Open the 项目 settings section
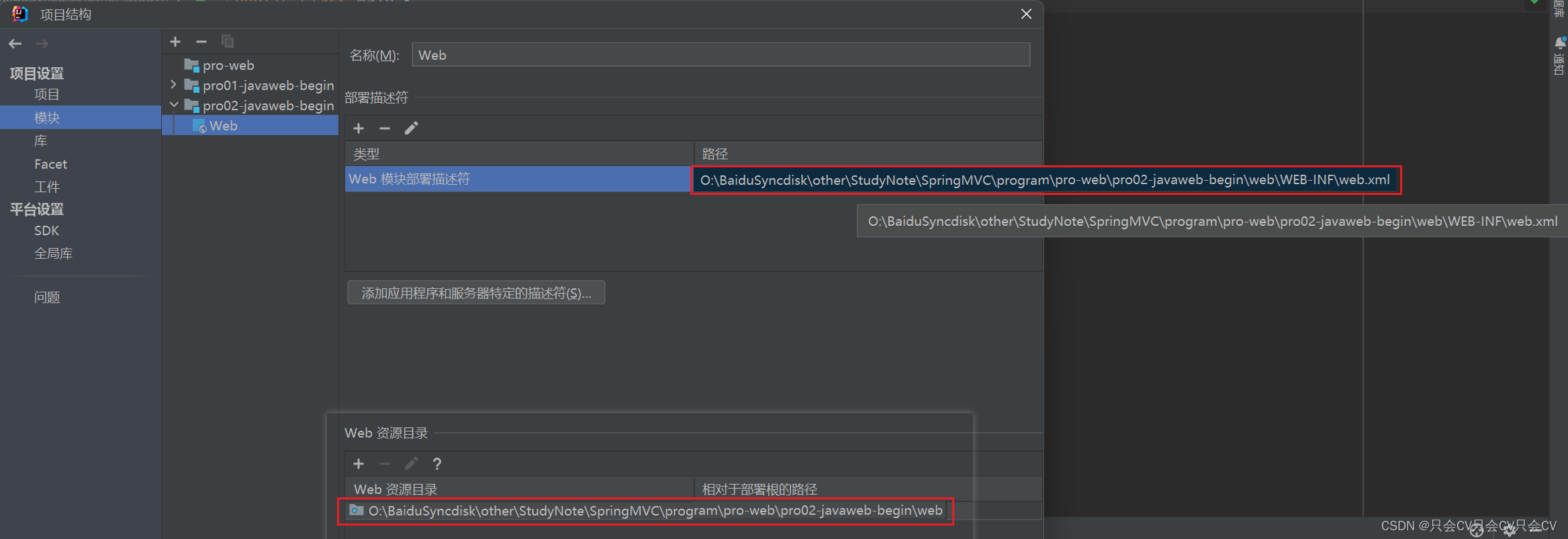Screen dimensions: 1568x539 (x=47, y=94)
